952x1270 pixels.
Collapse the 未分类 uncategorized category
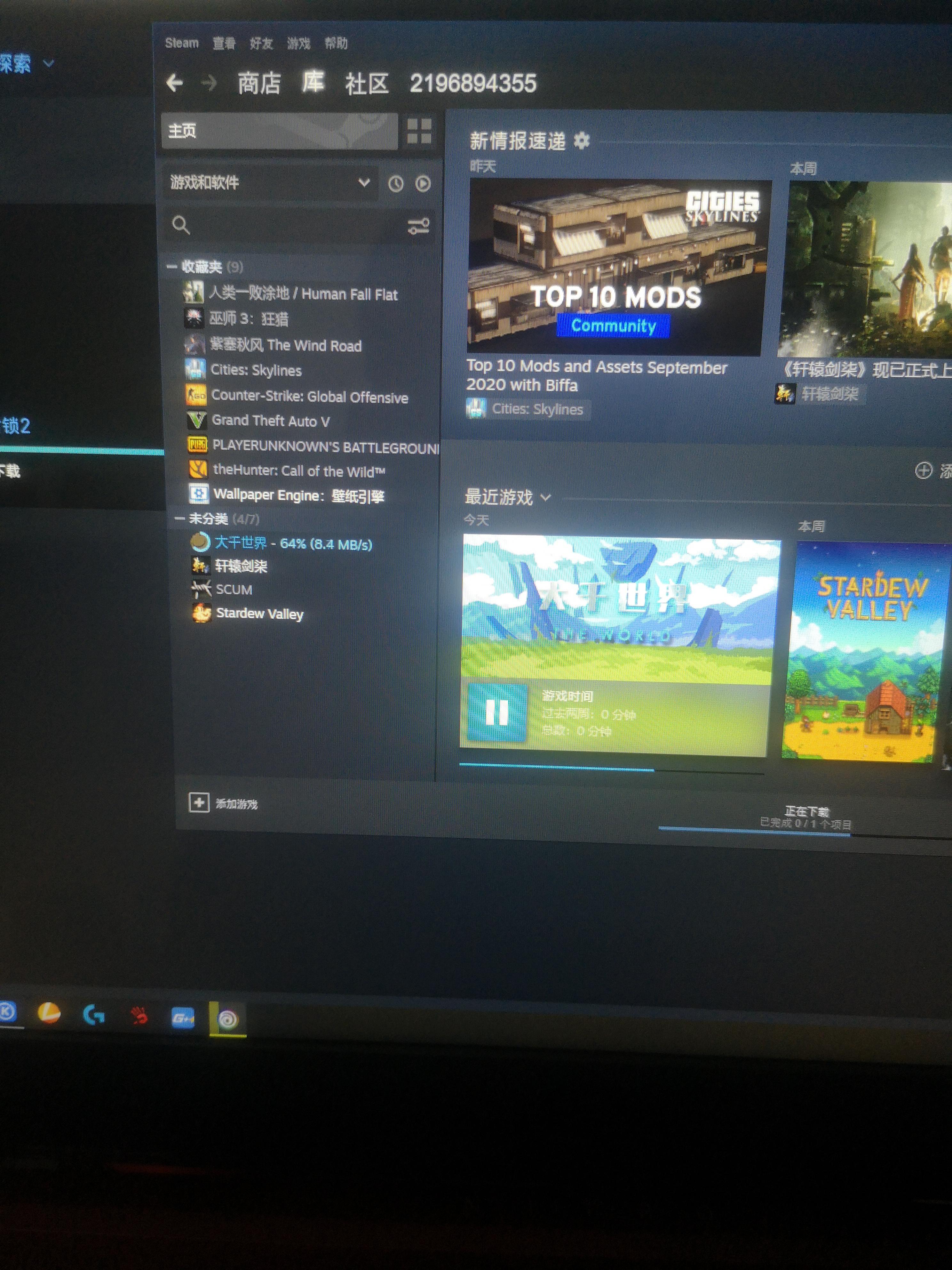pos(179,519)
